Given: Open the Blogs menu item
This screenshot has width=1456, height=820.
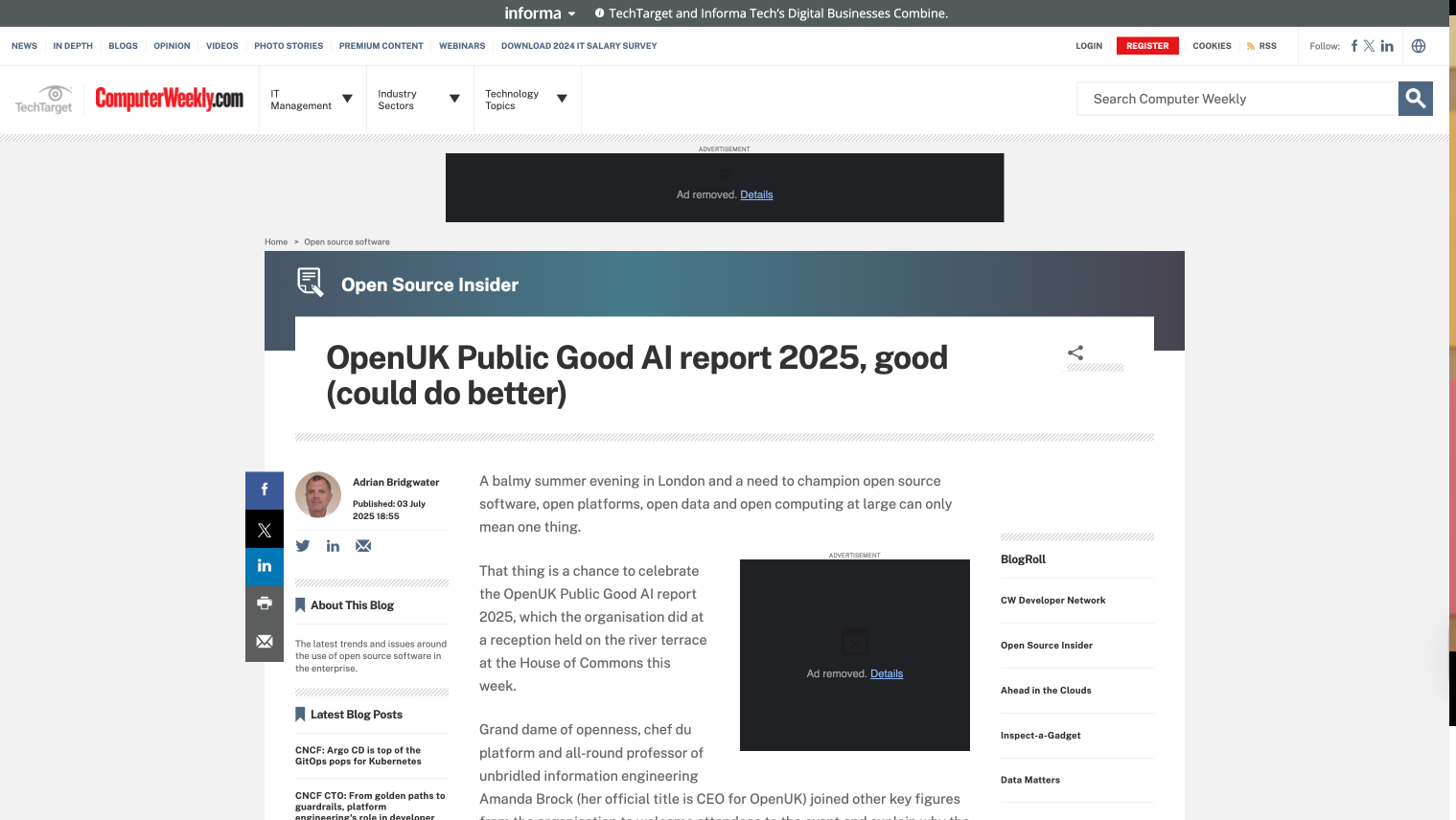Looking at the screenshot, I should coord(123,46).
